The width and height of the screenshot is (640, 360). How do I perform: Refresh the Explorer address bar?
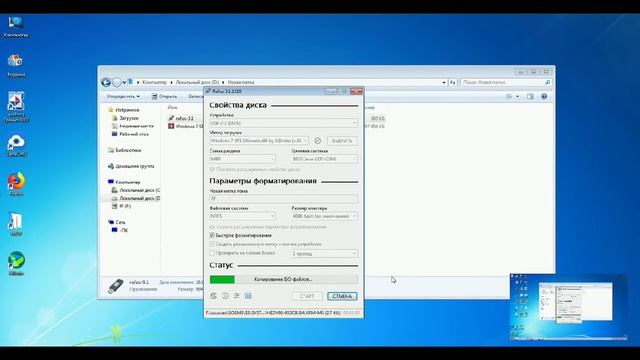point(453,82)
